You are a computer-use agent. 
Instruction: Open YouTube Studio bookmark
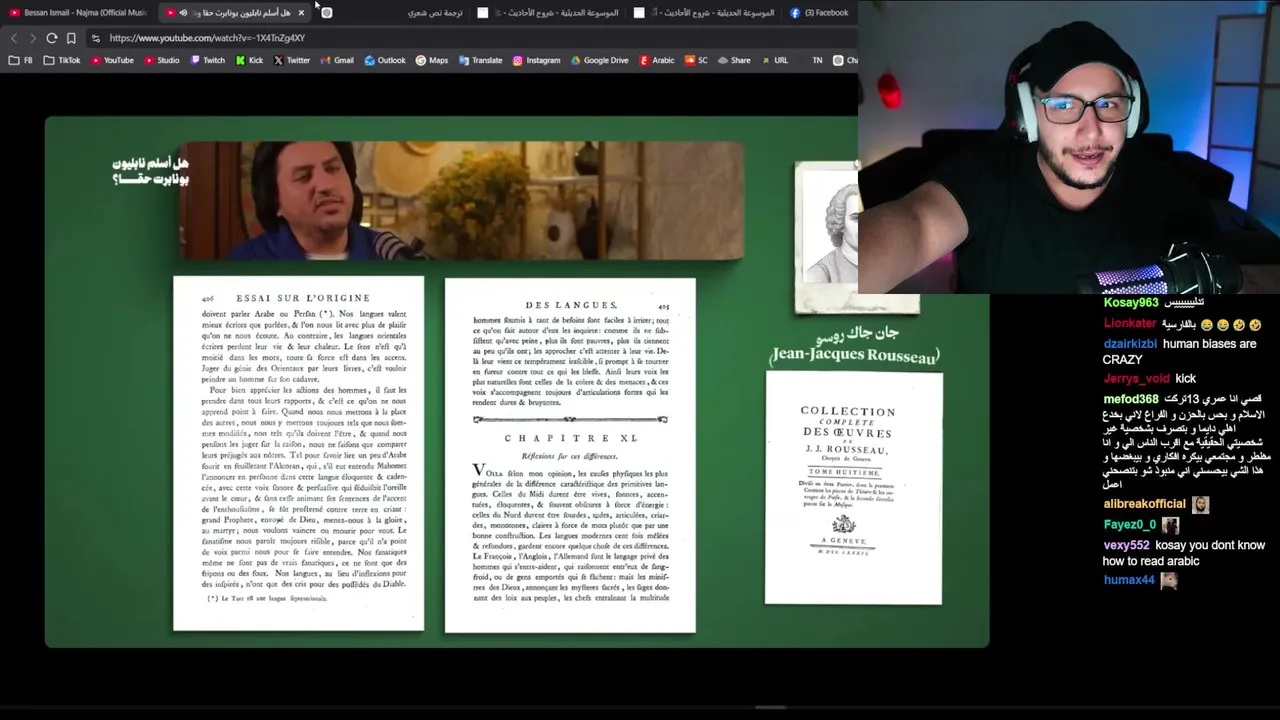(x=162, y=60)
